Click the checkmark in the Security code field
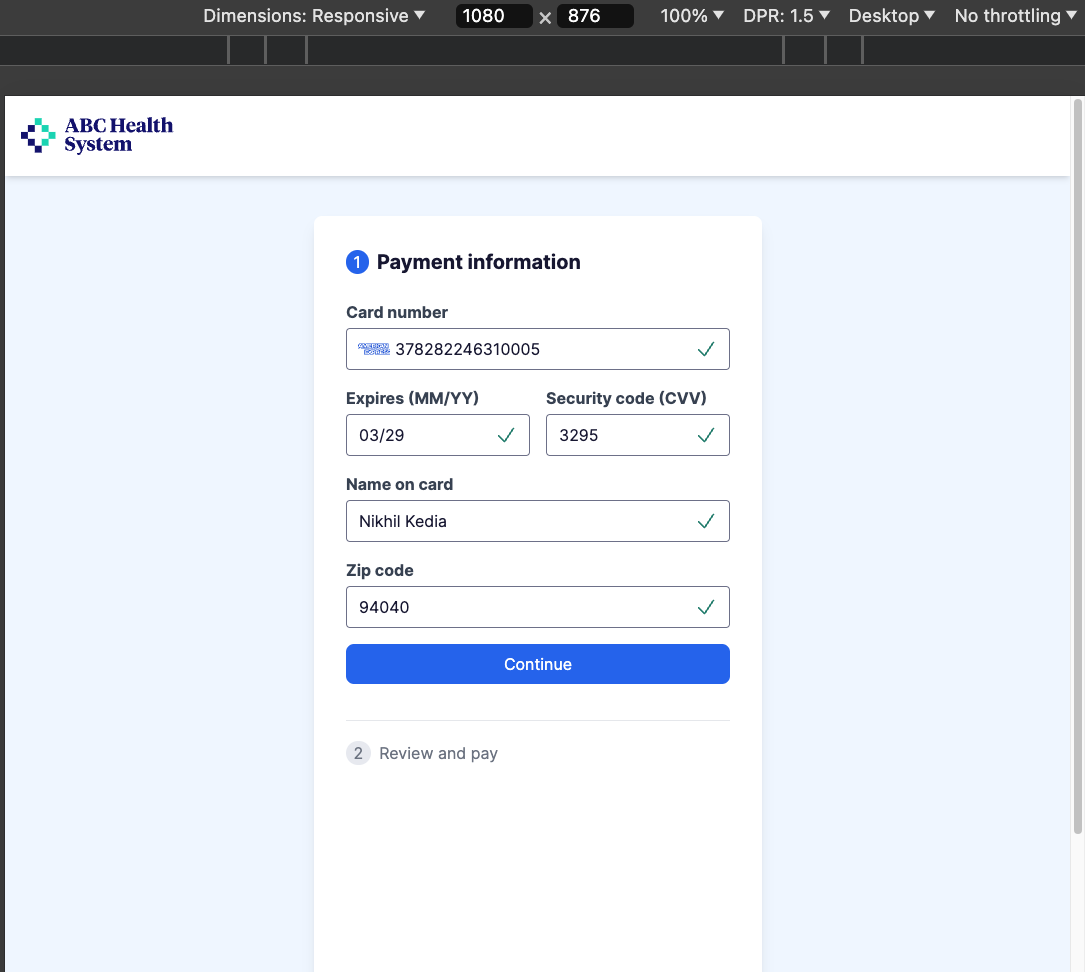The width and height of the screenshot is (1085, 972). (x=706, y=435)
